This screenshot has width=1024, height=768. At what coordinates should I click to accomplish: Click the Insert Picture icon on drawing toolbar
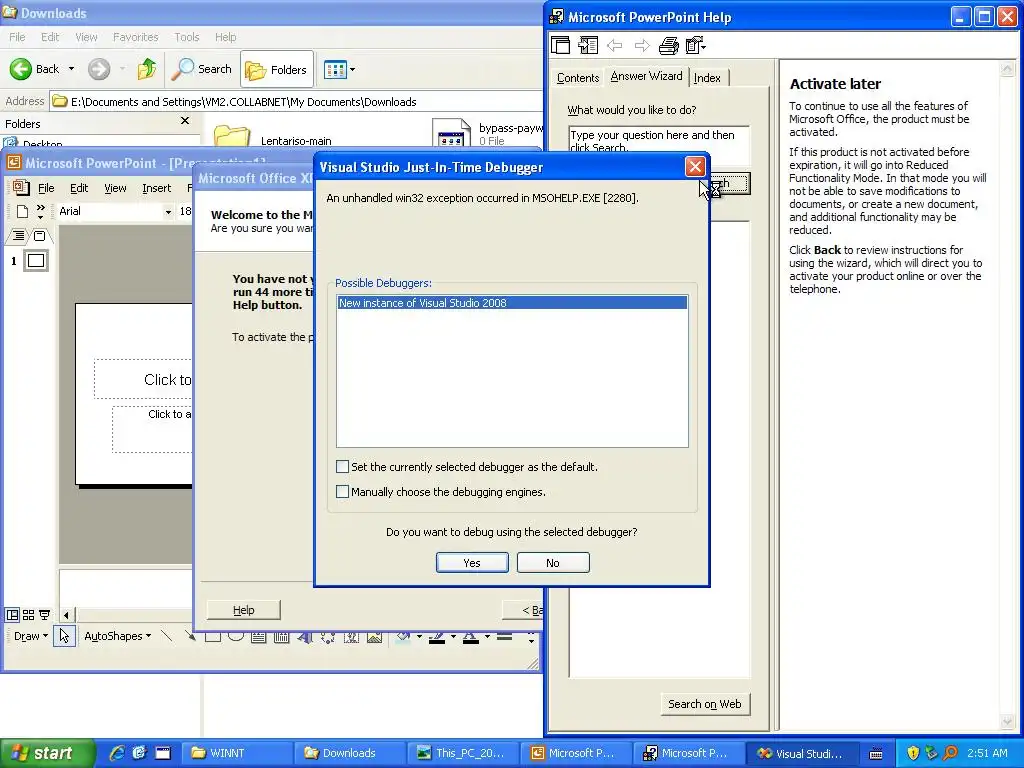pyautogui.click(x=375, y=637)
